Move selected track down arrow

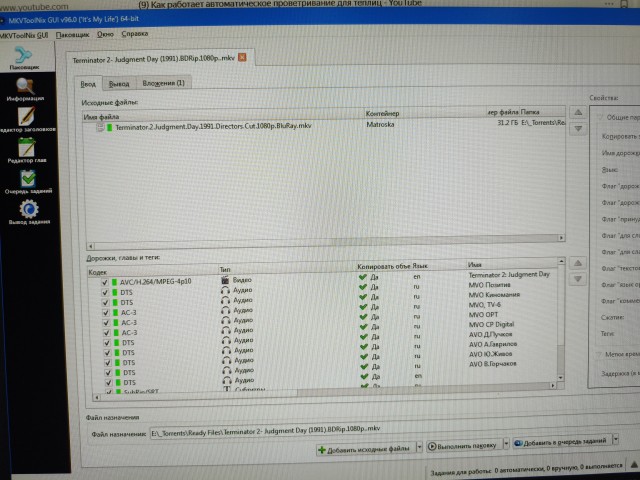click(578, 279)
